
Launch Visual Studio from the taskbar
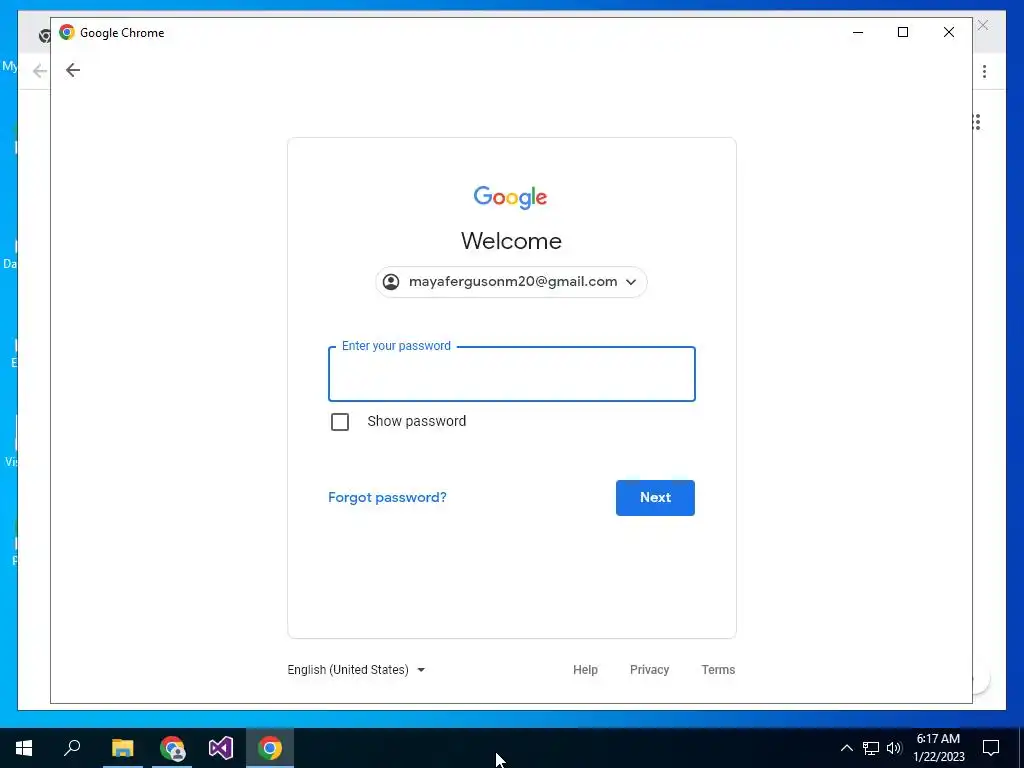coord(221,748)
